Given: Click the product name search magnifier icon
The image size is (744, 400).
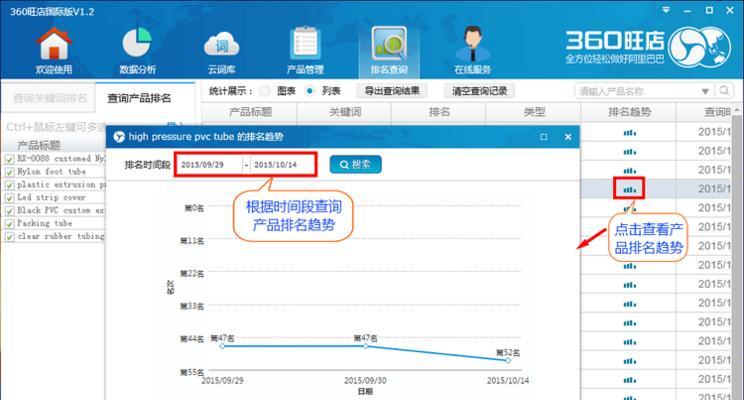Looking at the screenshot, I should pos(724,90).
